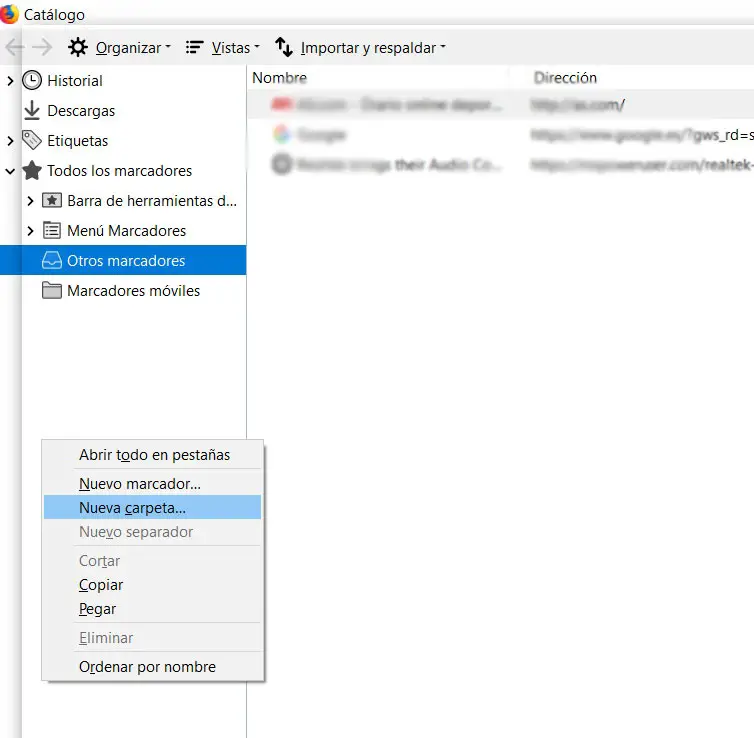Expand the Historial tree node
This screenshot has width=754, height=738.
pyautogui.click(x=10, y=81)
